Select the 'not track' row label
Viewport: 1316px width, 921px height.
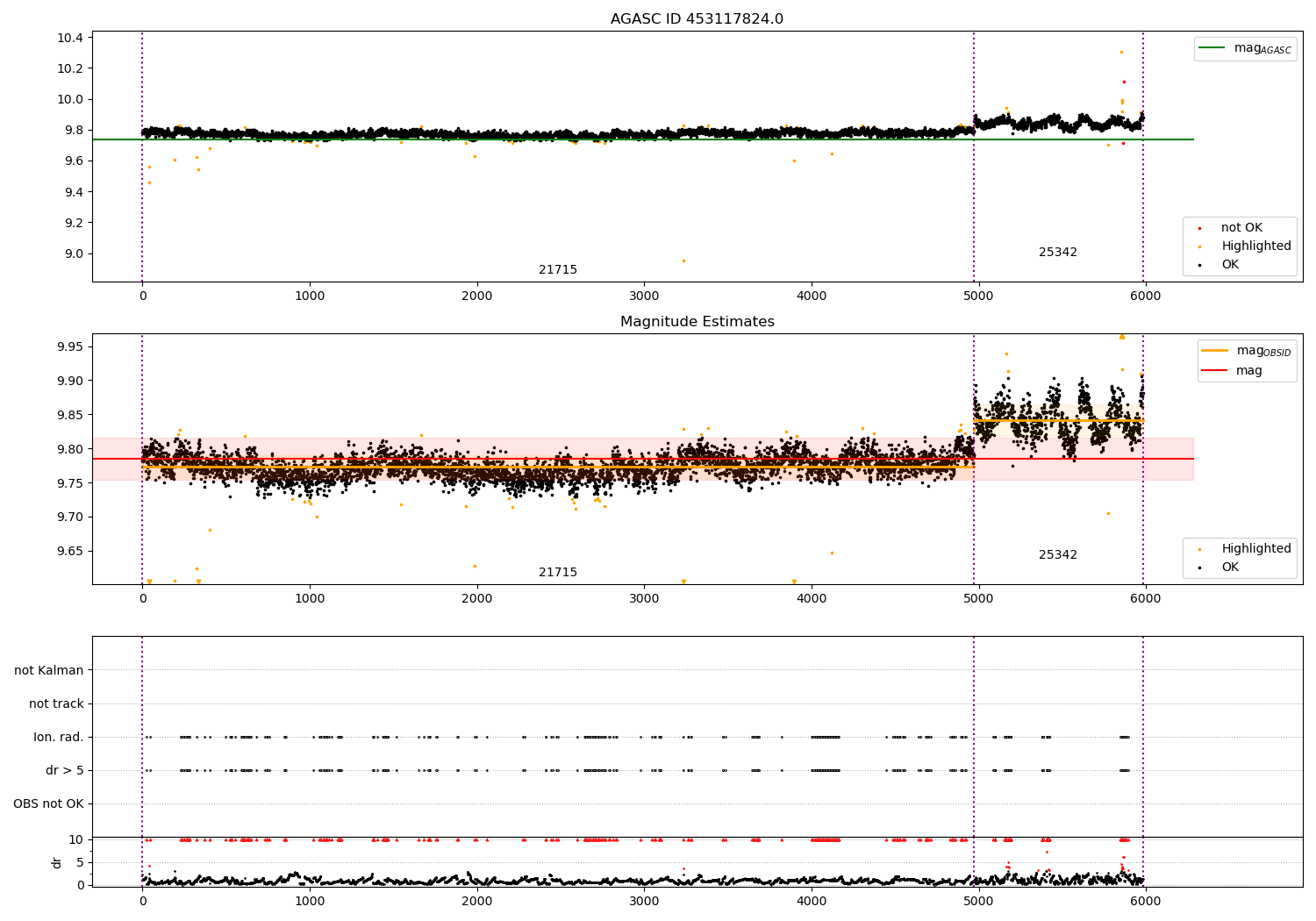(56, 704)
